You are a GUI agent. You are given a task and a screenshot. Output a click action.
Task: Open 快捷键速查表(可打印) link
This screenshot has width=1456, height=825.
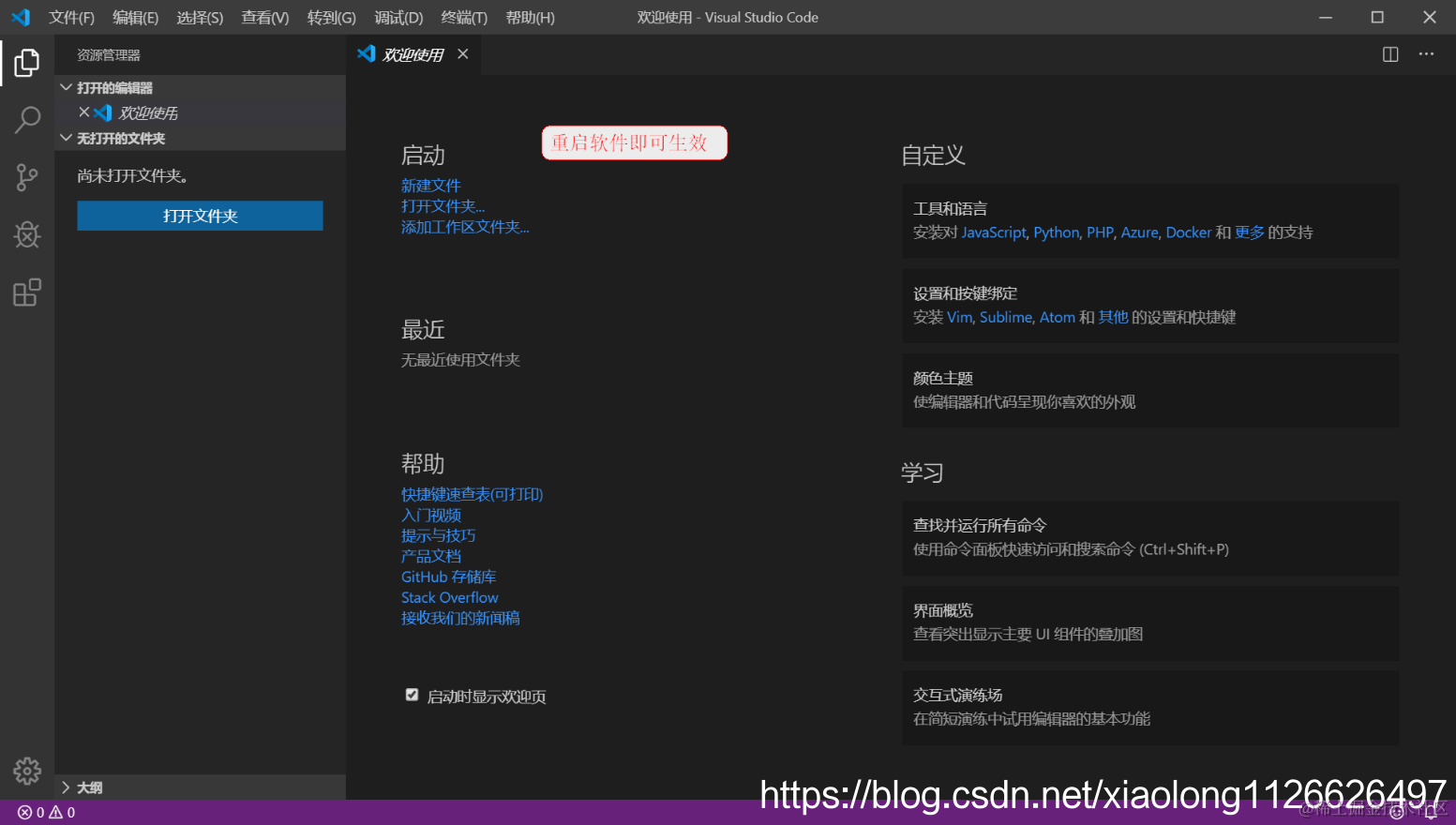click(x=473, y=494)
